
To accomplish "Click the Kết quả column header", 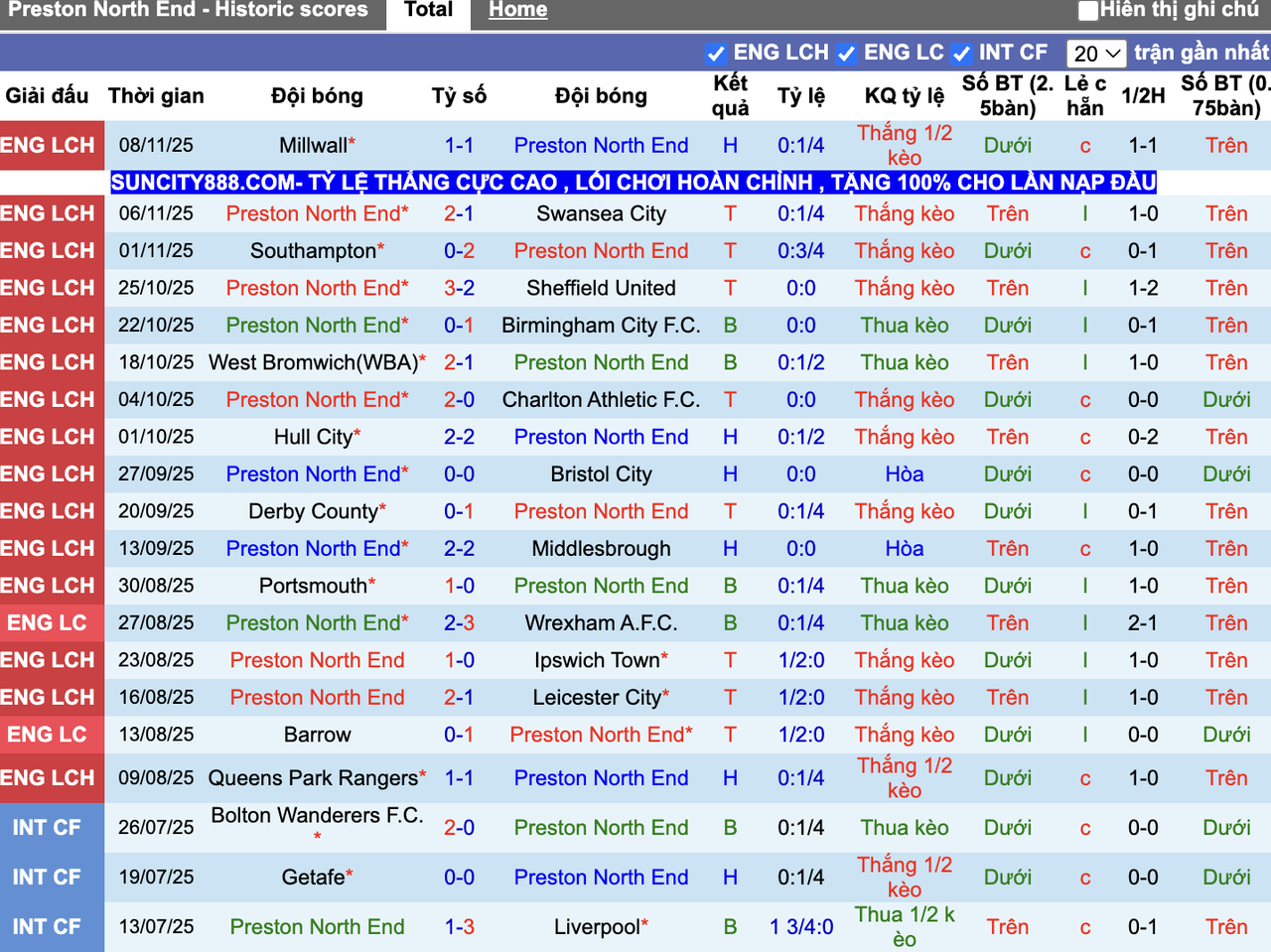I will coord(730,96).
